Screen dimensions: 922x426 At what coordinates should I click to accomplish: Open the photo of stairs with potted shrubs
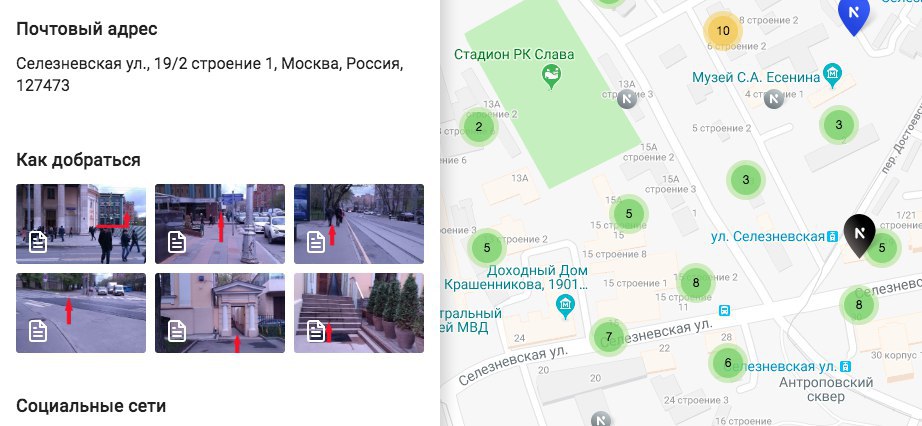point(359,313)
